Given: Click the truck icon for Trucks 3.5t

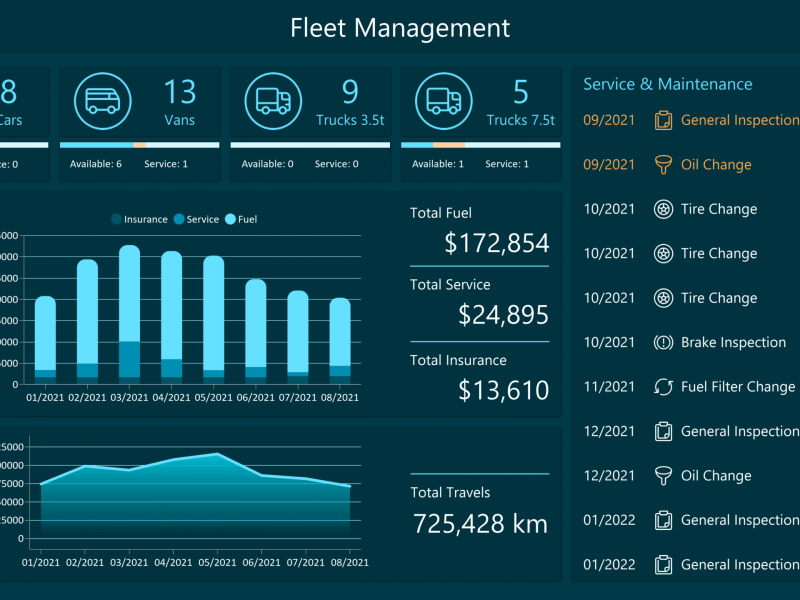Looking at the screenshot, I should pos(273,101).
